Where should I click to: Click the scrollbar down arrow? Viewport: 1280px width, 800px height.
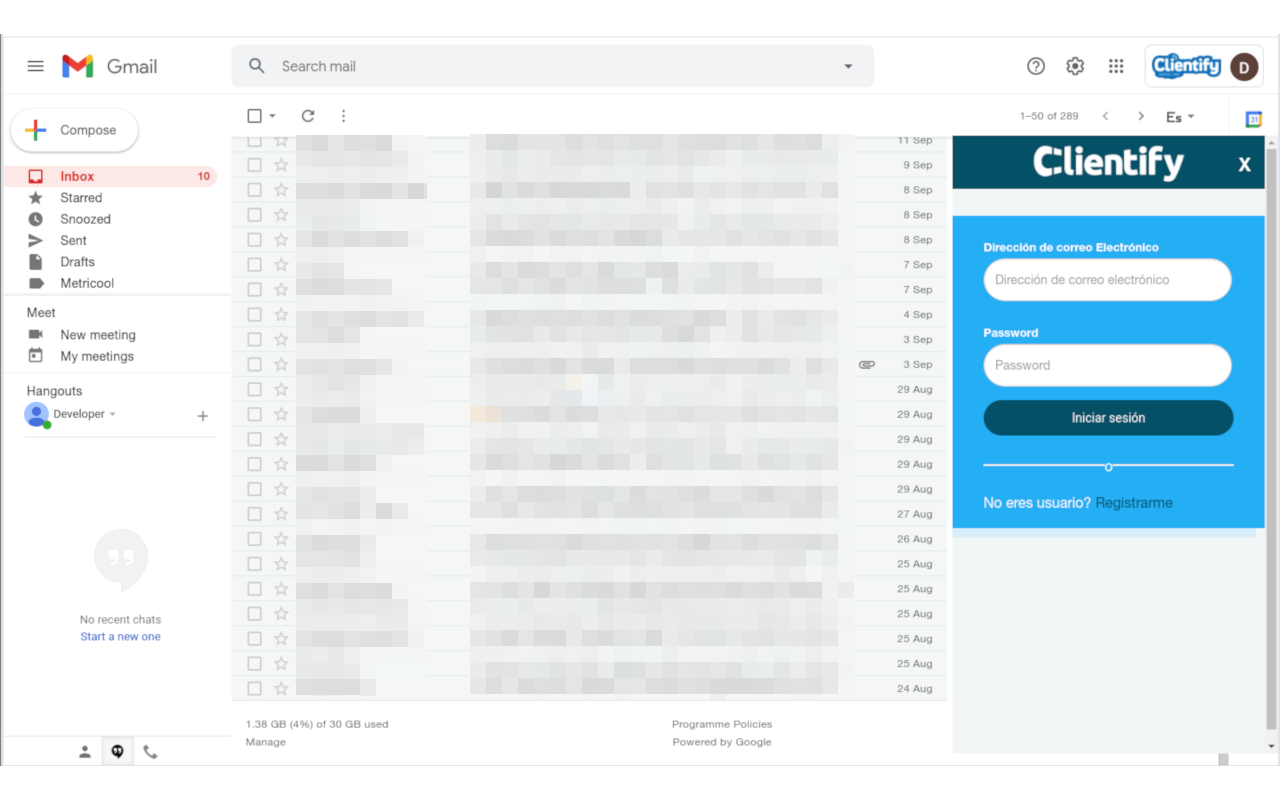click(x=1272, y=746)
